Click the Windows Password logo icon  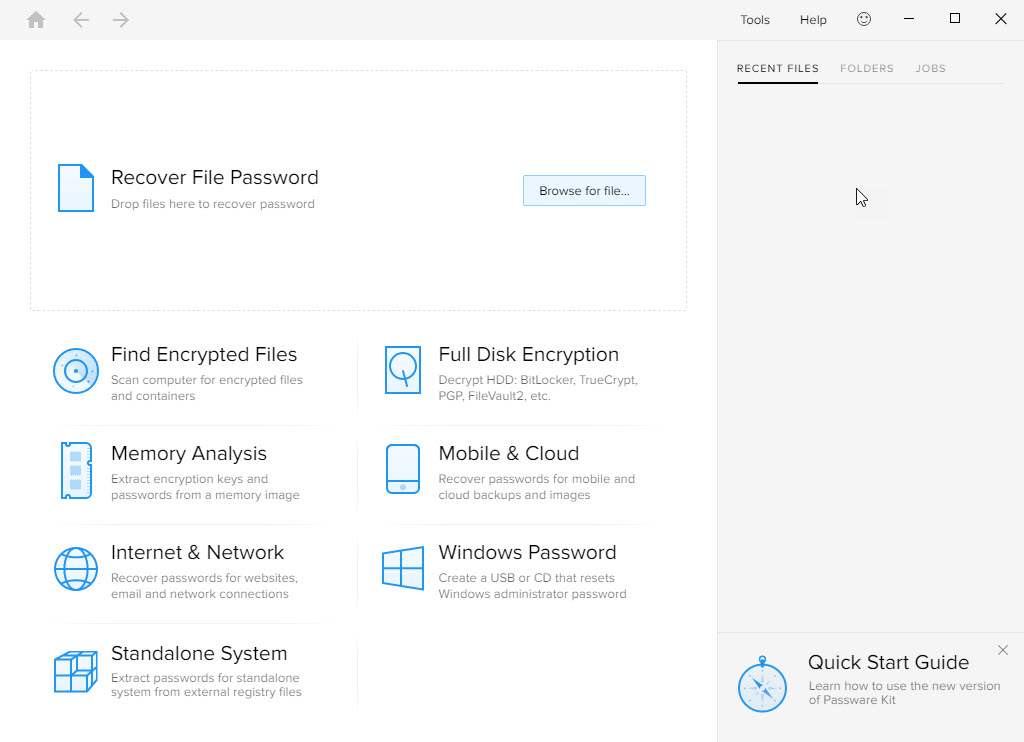coord(403,568)
